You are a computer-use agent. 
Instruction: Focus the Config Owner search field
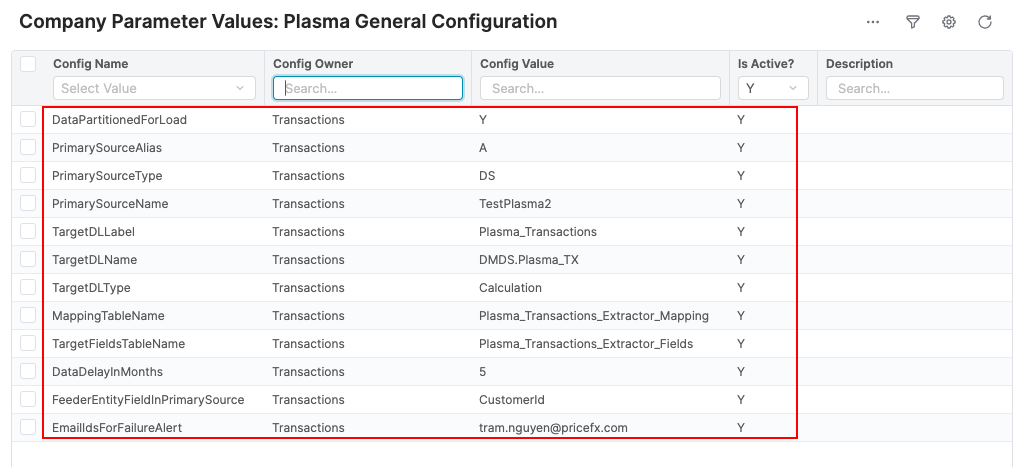point(368,88)
